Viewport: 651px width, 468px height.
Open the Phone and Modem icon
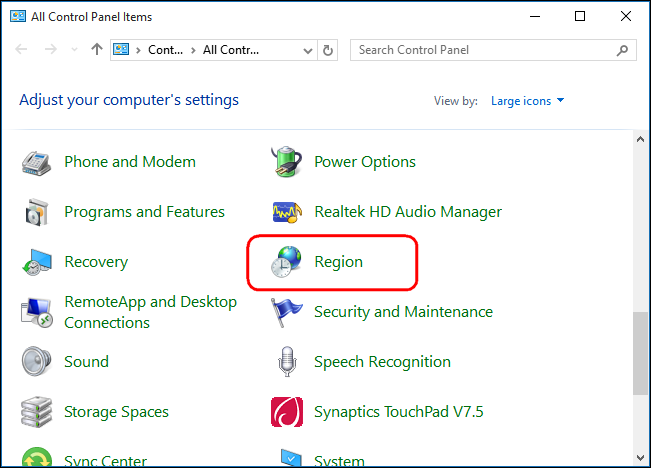pos(37,162)
